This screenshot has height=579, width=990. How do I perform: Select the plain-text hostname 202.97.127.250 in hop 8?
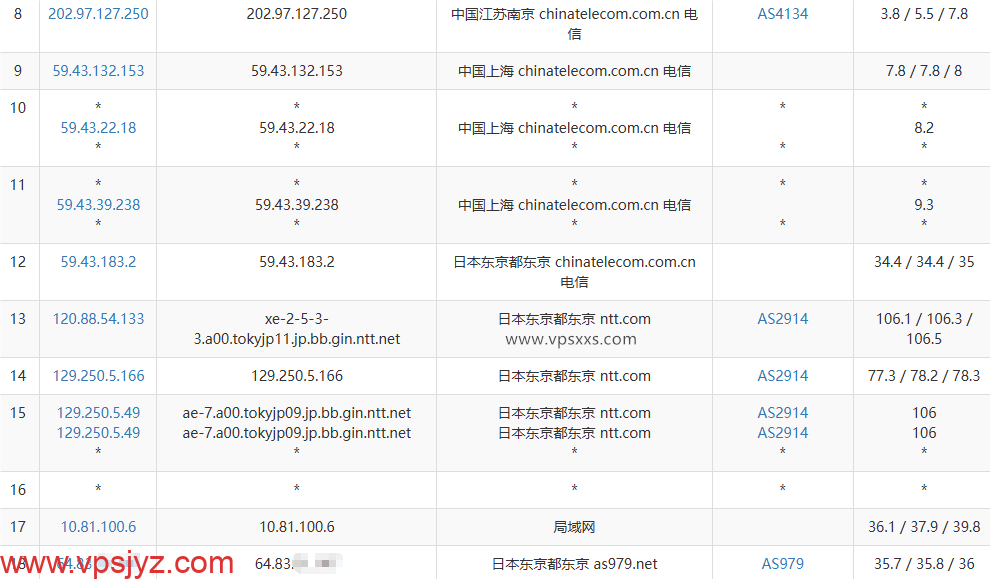297,14
